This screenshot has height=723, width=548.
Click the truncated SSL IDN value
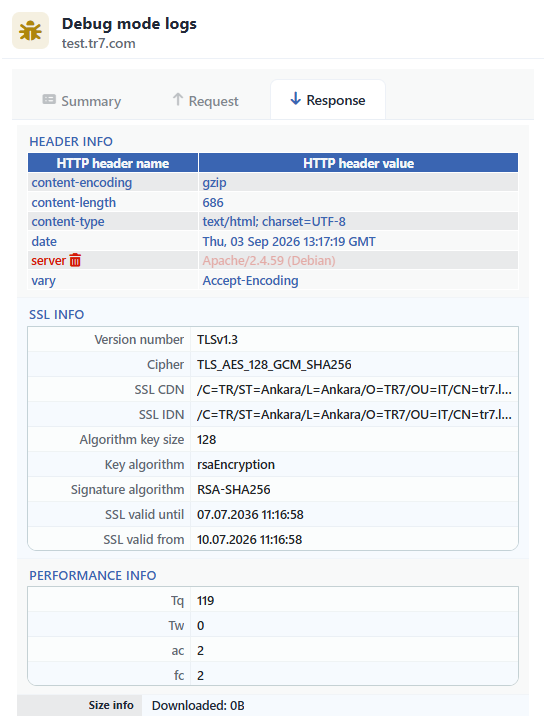(354, 415)
